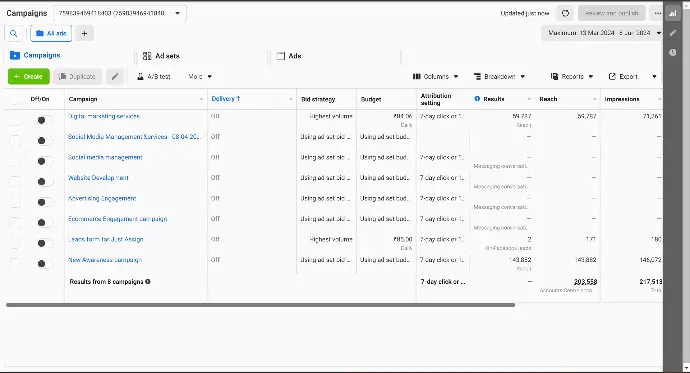The height and width of the screenshot is (373, 690).
Task: Open the pencil edit icon in right sidebar
Action: [672, 33]
